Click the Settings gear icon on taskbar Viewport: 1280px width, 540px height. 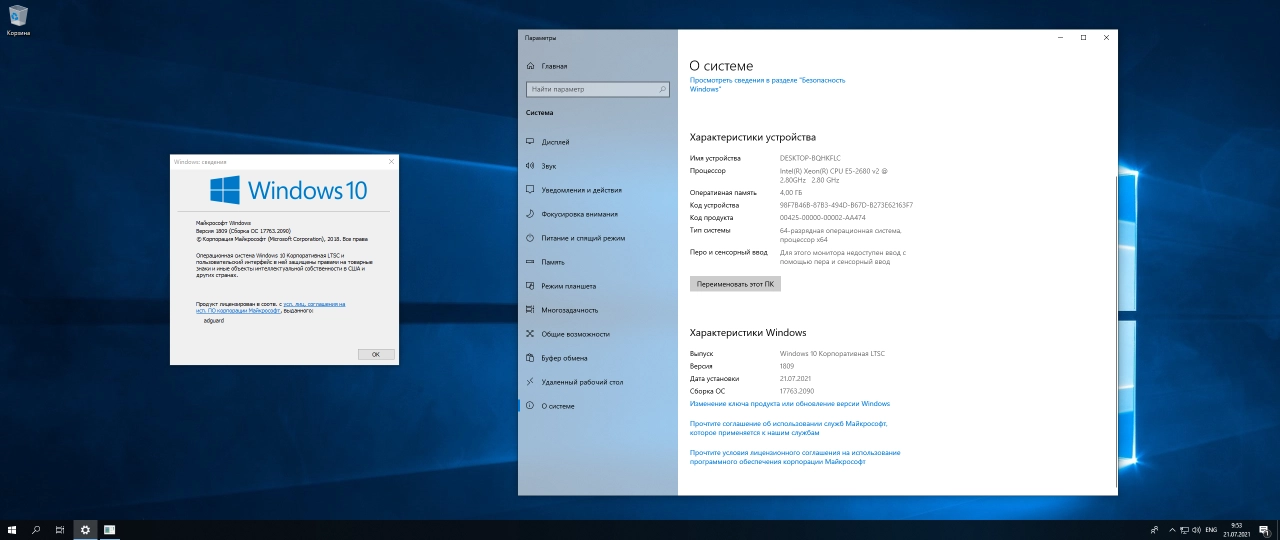click(85, 529)
